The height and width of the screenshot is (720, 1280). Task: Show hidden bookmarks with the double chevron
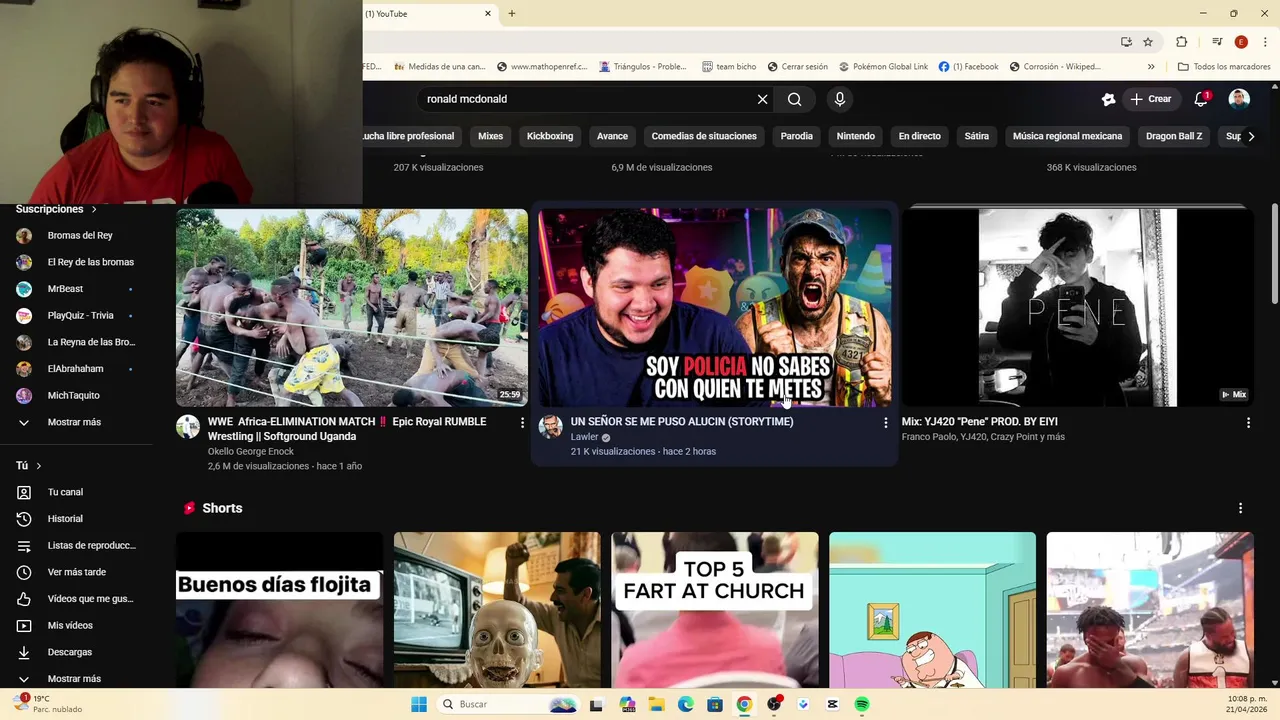[x=1151, y=67]
